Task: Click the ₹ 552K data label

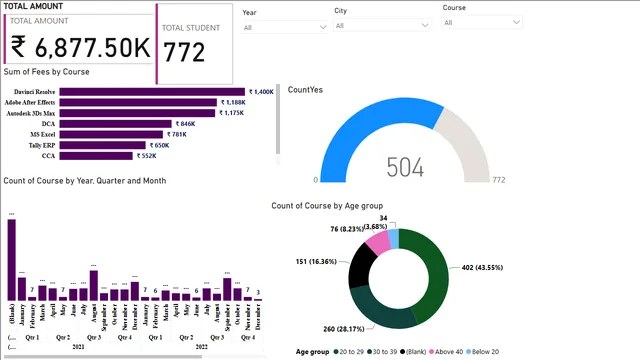Action: tap(147, 156)
